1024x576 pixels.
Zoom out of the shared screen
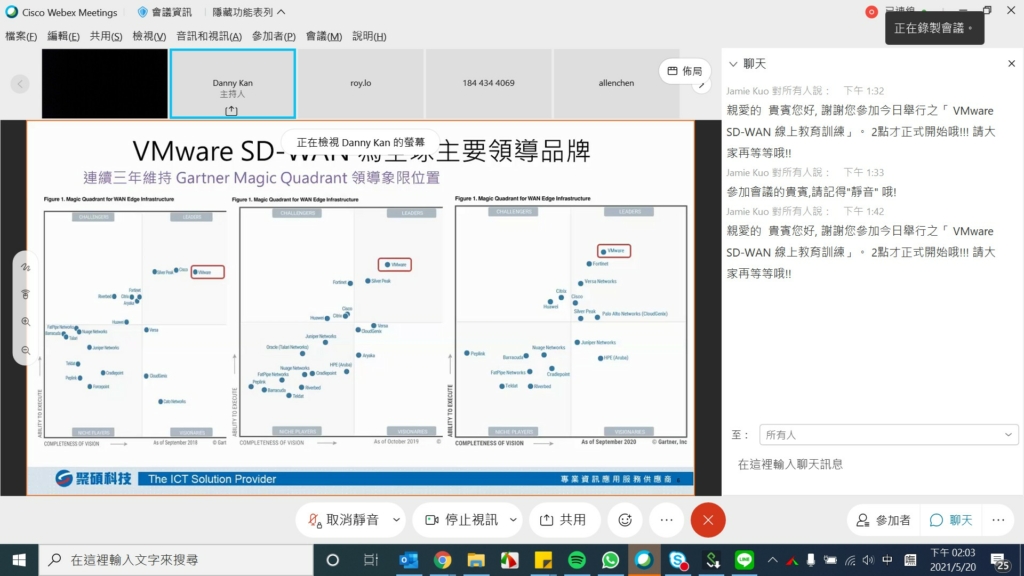pyautogui.click(x=25, y=351)
